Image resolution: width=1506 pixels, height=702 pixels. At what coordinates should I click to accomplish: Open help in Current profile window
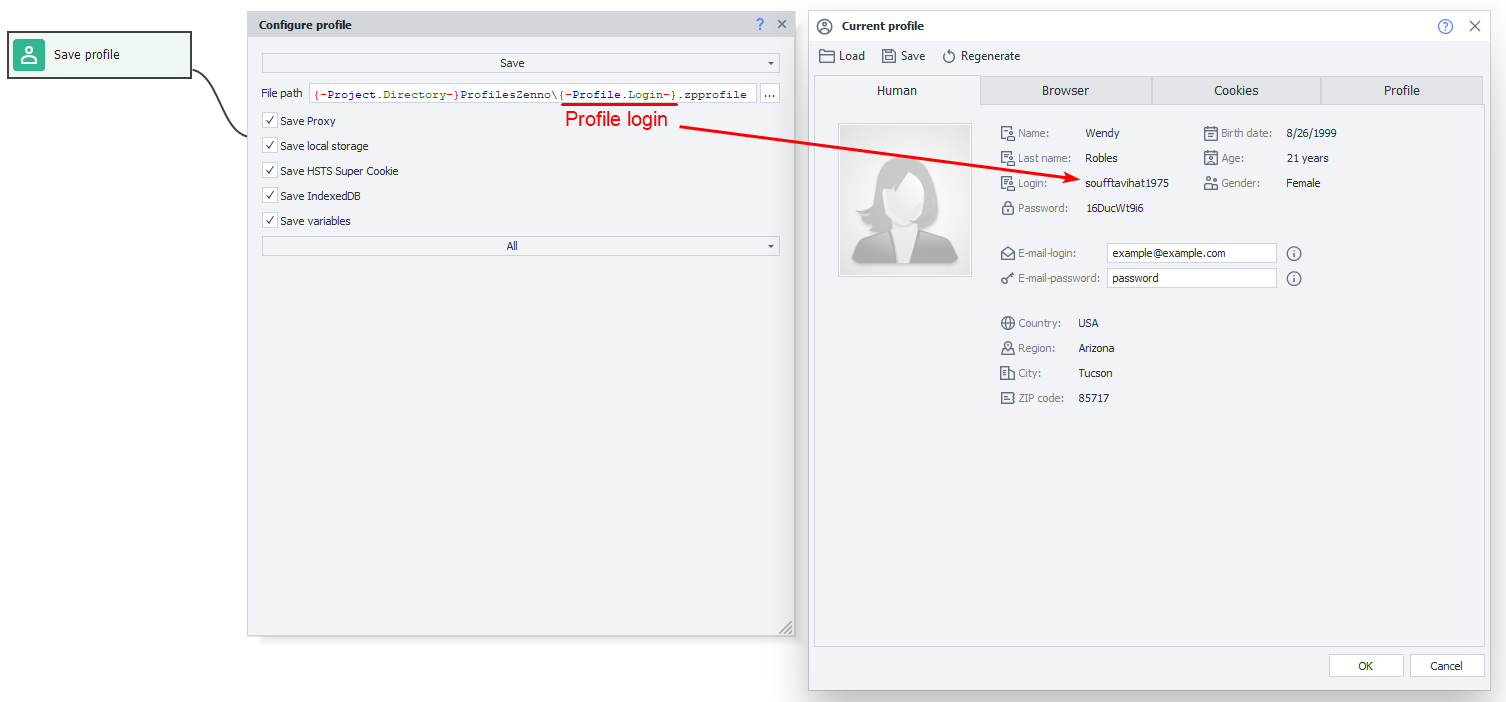point(1445,27)
